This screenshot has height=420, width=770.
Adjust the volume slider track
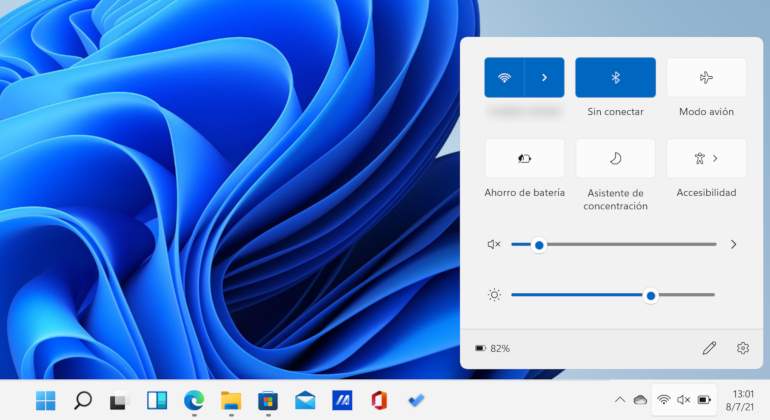[613, 244]
